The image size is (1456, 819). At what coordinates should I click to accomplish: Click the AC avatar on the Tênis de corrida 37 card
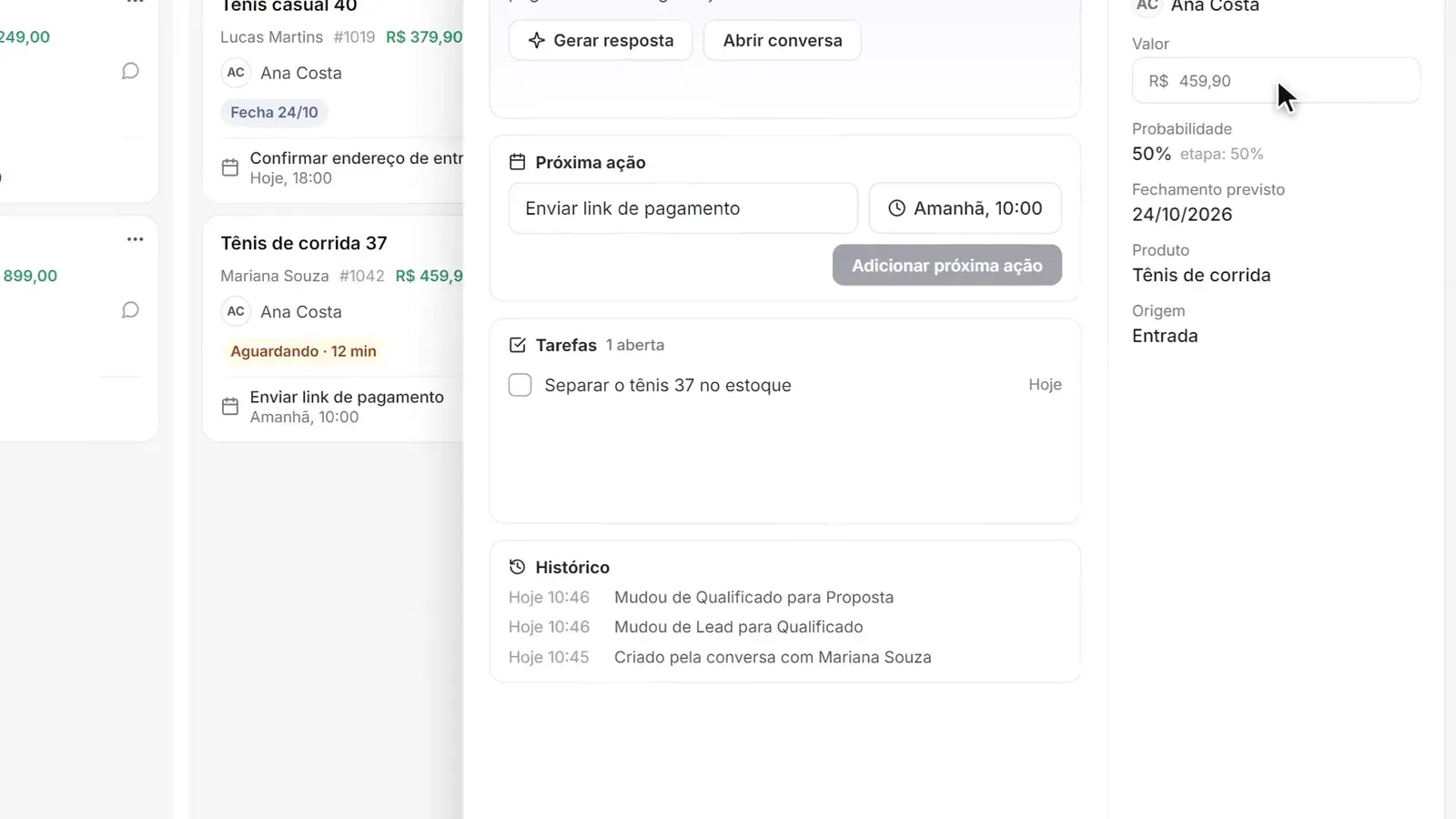point(236,311)
